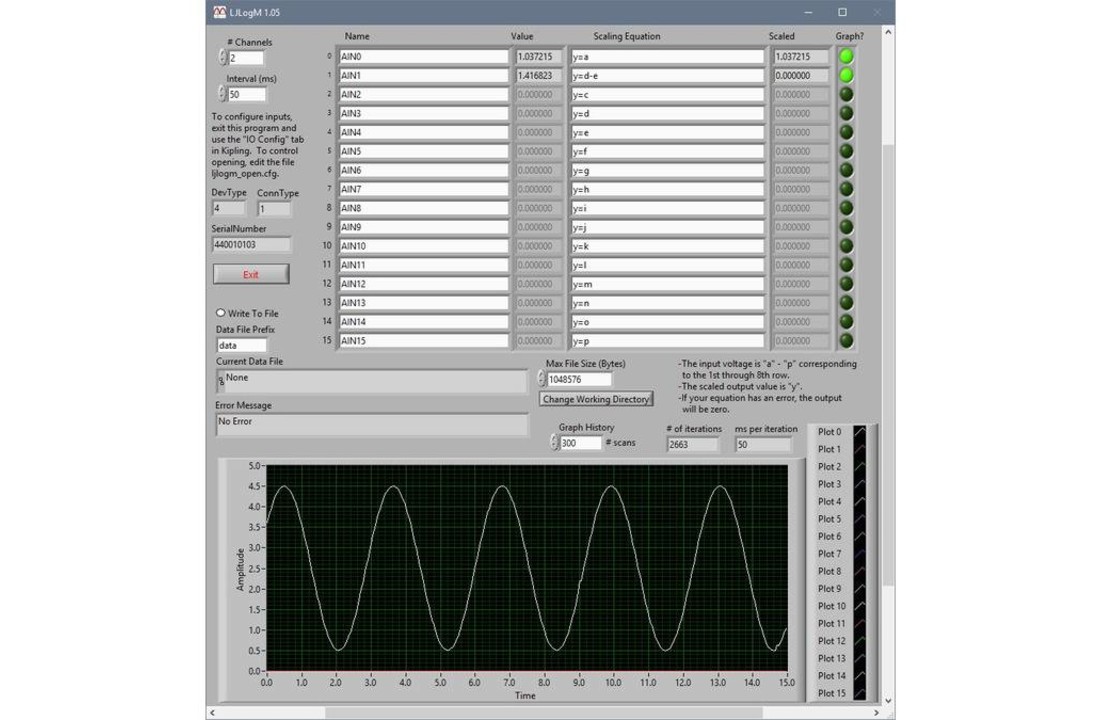Enable graphing for the AIN4 row
Image resolution: width=1100 pixels, height=720 pixels.
847,132
